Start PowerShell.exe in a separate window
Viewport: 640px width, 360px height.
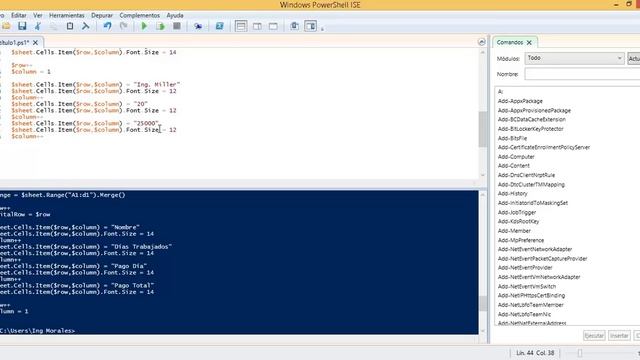220,26
